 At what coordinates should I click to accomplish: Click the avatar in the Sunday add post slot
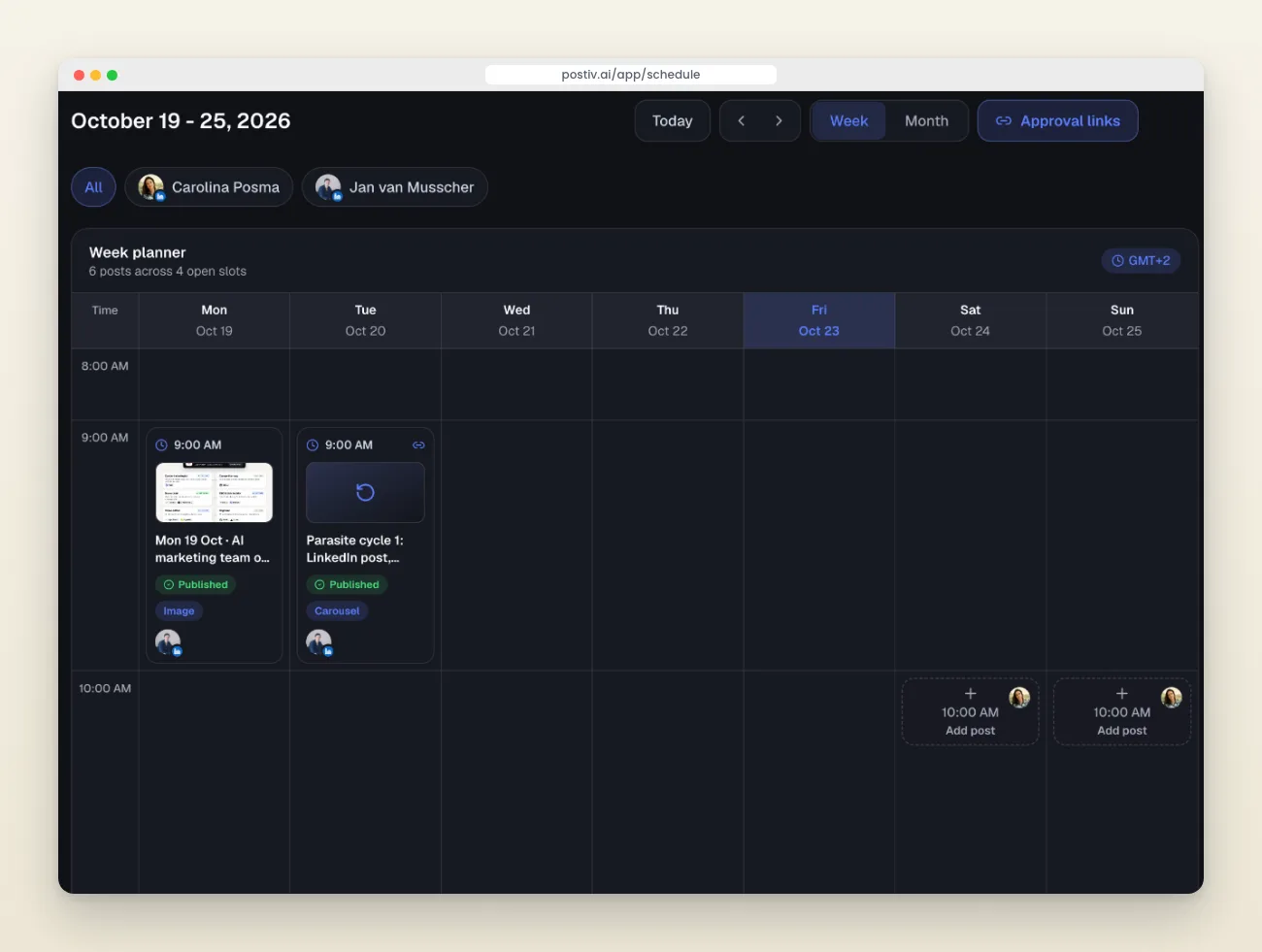click(x=1171, y=697)
